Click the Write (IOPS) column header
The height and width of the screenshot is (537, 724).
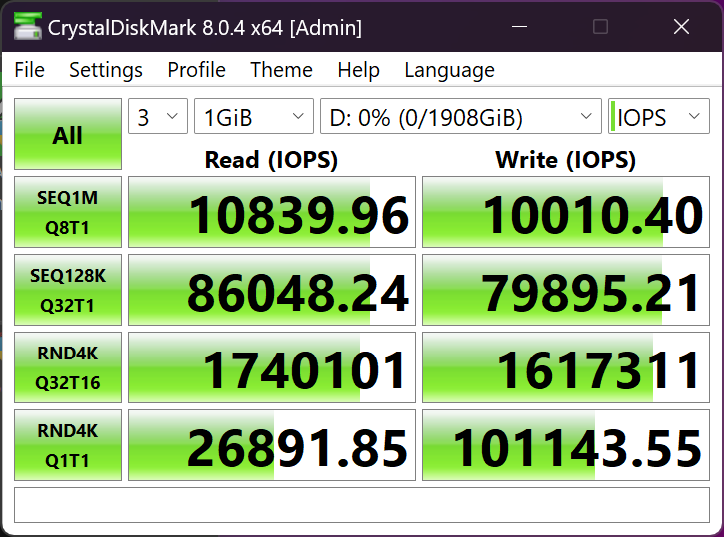566,160
